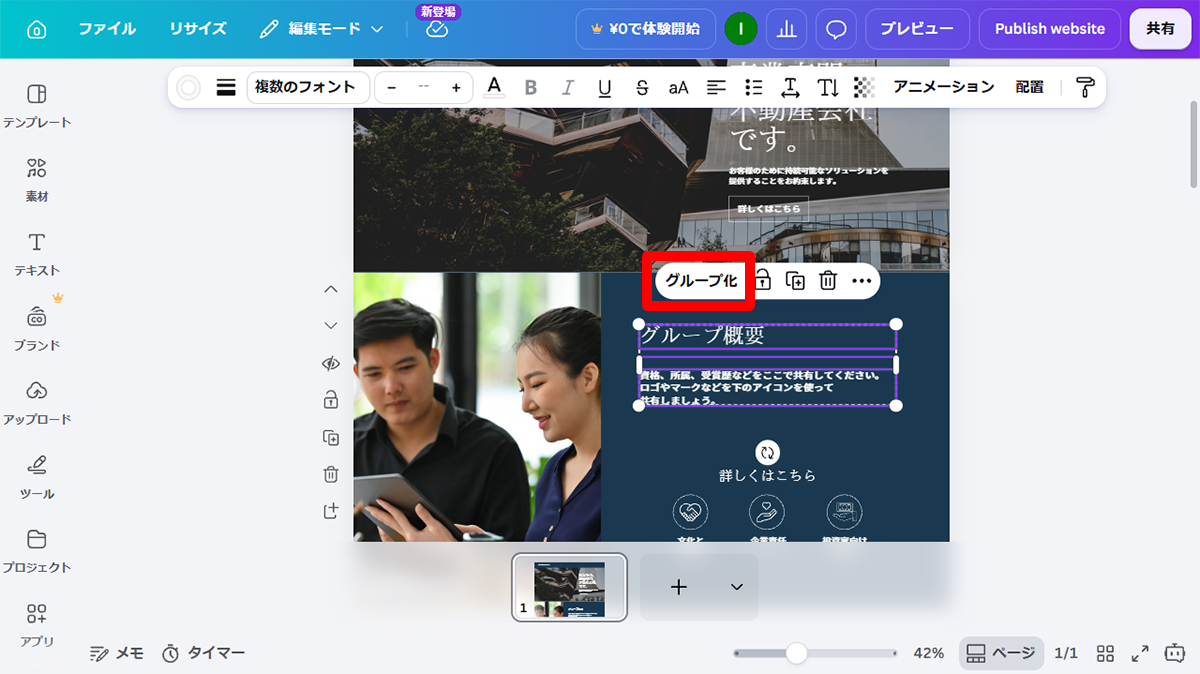Click ¥0で体験開始 button
The height and width of the screenshot is (674, 1200).
[646, 29]
